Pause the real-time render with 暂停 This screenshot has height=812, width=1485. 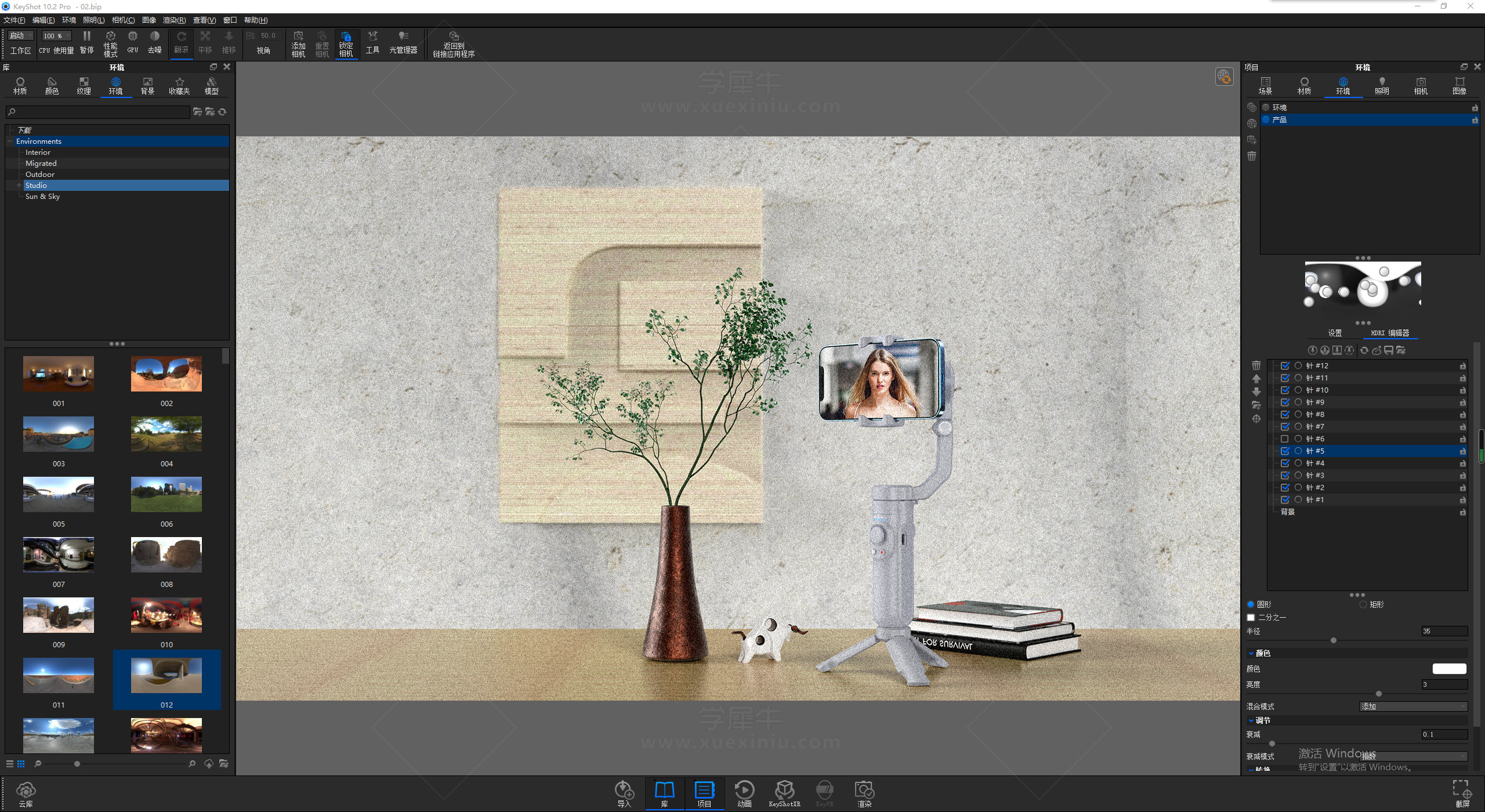pos(86,43)
